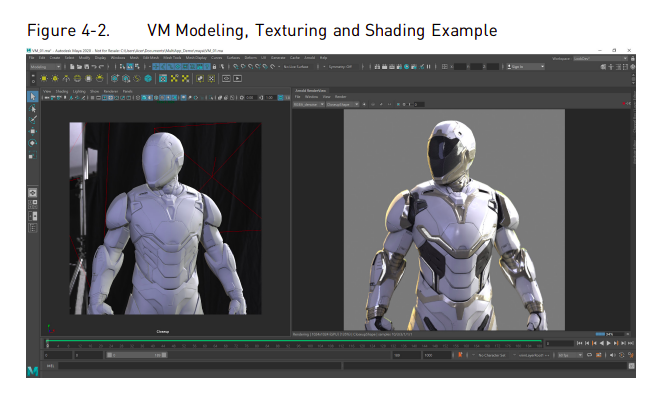
Task: Open the Create menu
Action: pos(55,58)
